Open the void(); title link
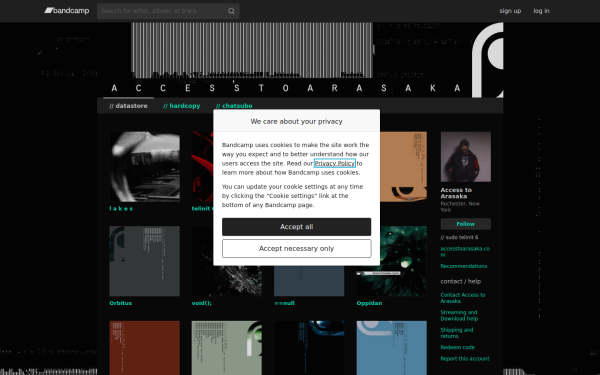600x375 pixels. pyautogui.click(x=202, y=303)
